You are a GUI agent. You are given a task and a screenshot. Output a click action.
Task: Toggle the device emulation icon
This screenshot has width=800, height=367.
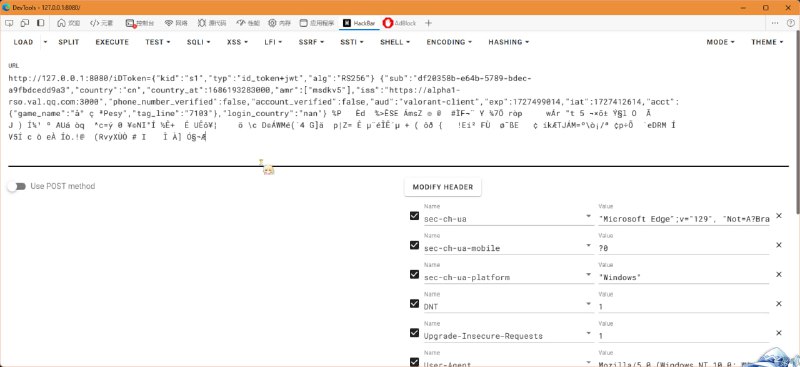click(25, 23)
